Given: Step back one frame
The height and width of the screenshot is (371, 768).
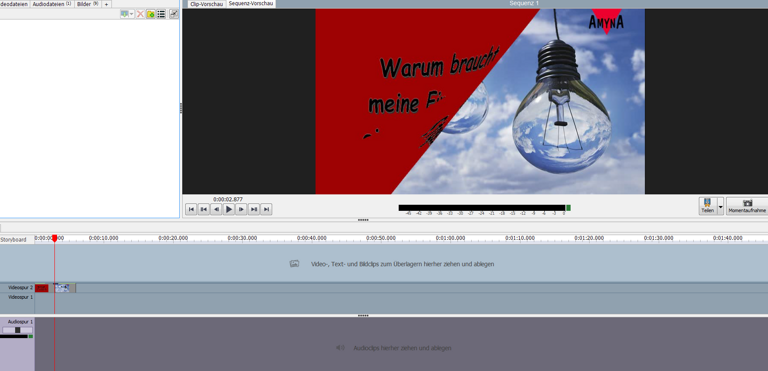Looking at the screenshot, I should pos(216,209).
